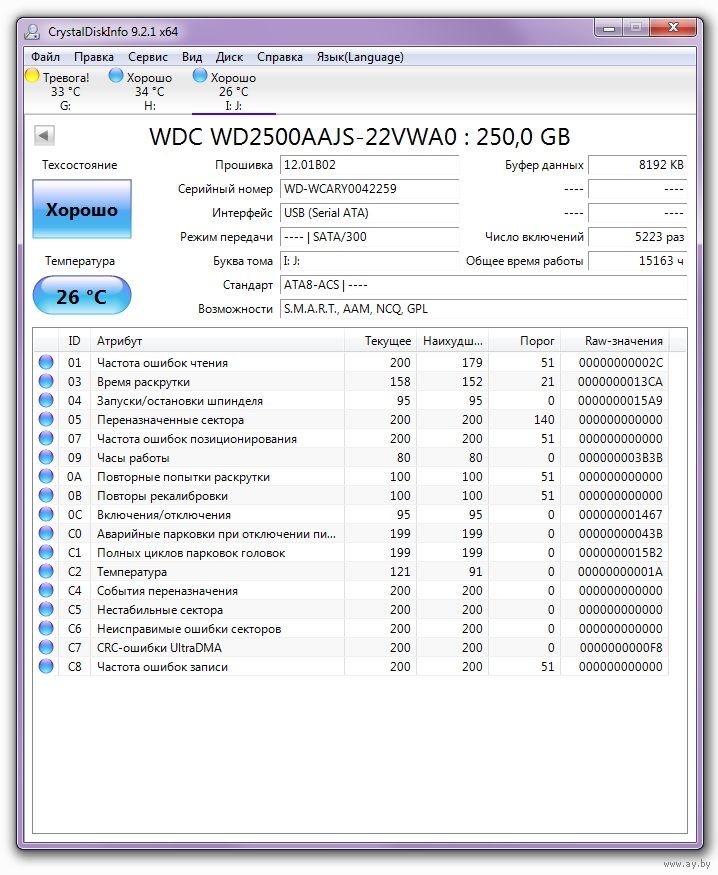Click the serial number field WD-WCARY0042259
Screen dimensions: 718x875
point(369,189)
